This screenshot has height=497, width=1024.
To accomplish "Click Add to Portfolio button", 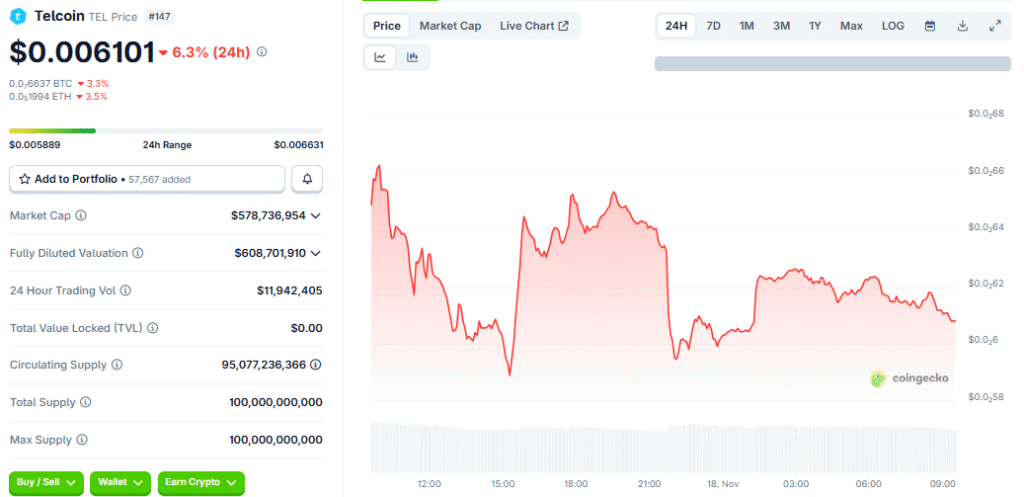I will [x=147, y=179].
